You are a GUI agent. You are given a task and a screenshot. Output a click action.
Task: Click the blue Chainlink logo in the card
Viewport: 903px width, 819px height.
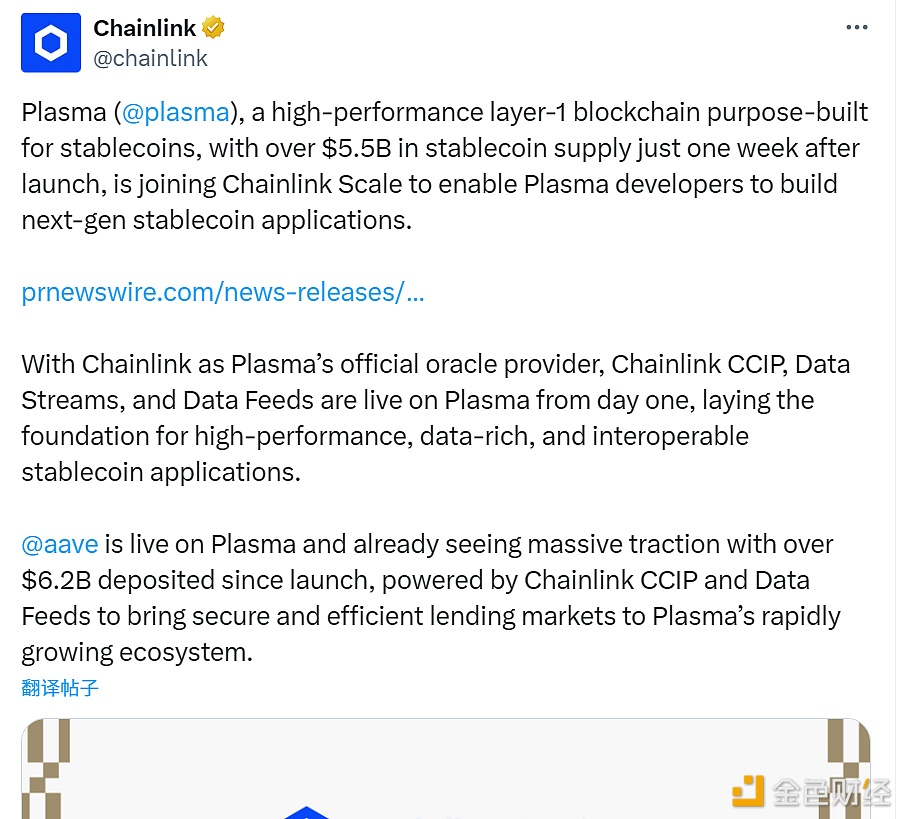pyautogui.click(x=308, y=812)
